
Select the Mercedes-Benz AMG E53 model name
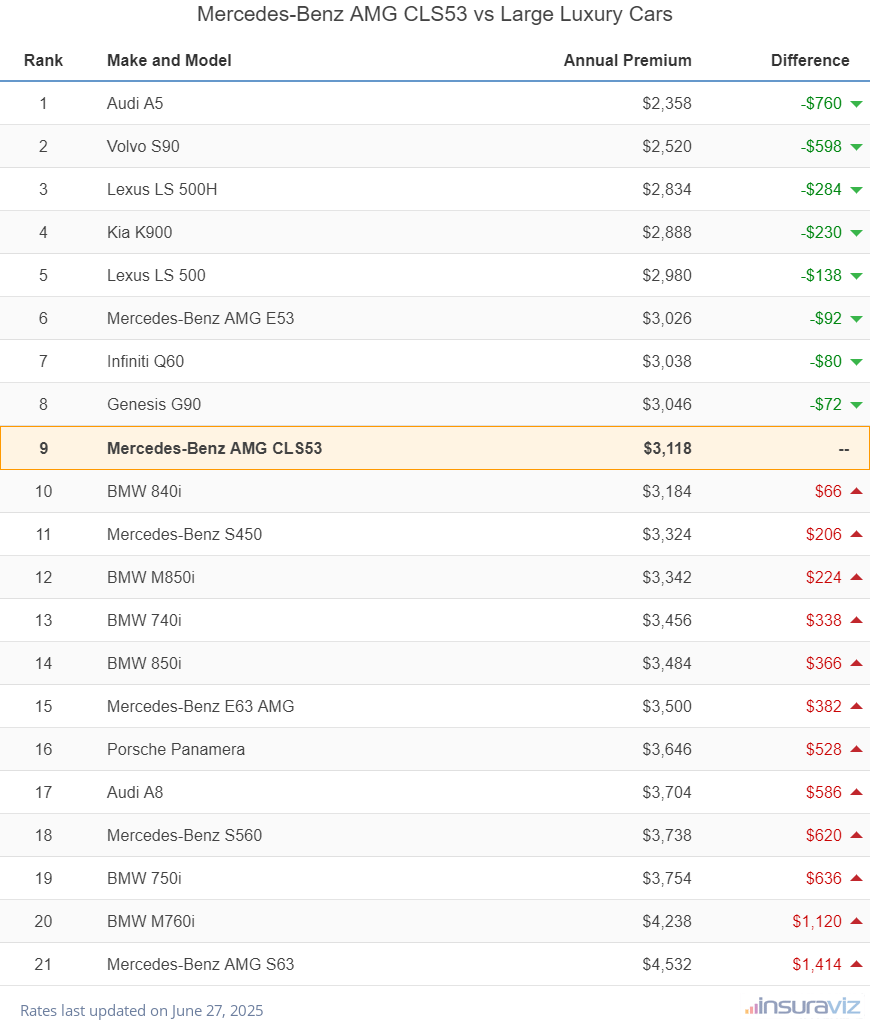coord(200,319)
